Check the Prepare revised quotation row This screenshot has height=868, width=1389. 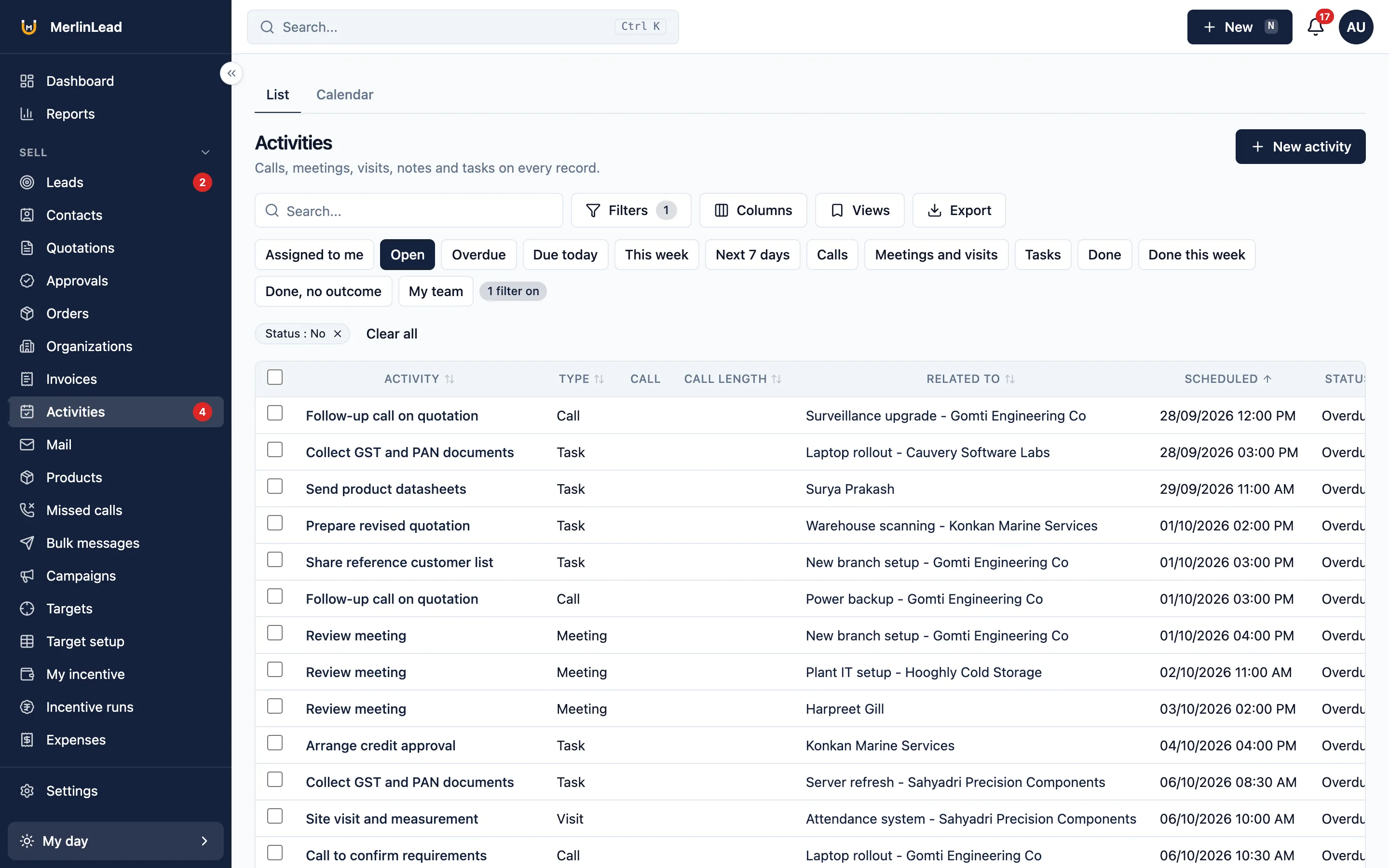(275, 523)
